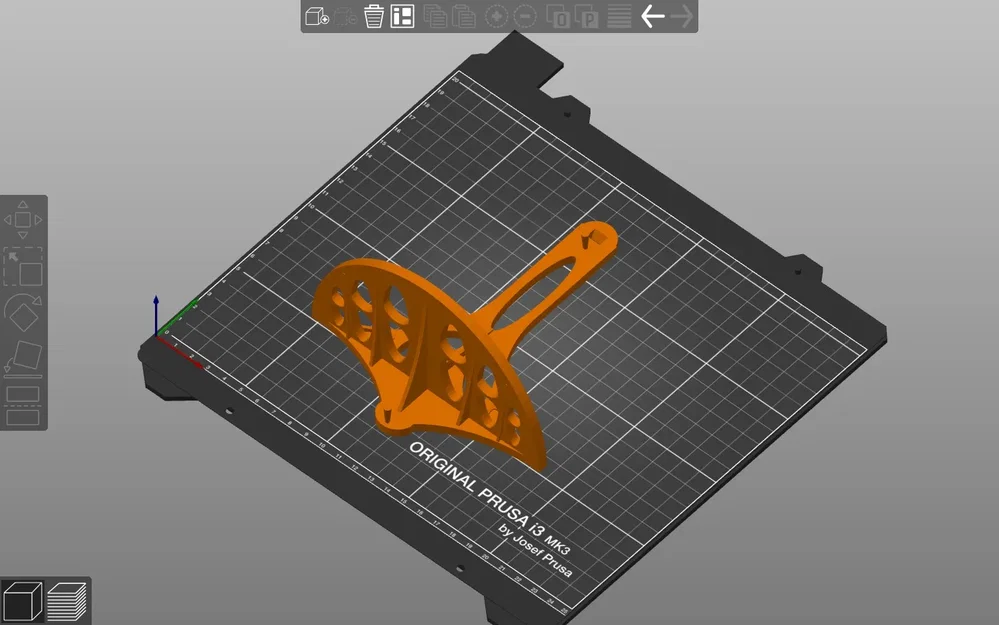Select the Split to parts icon
The width and height of the screenshot is (999, 625).
click(x=586, y=16)
